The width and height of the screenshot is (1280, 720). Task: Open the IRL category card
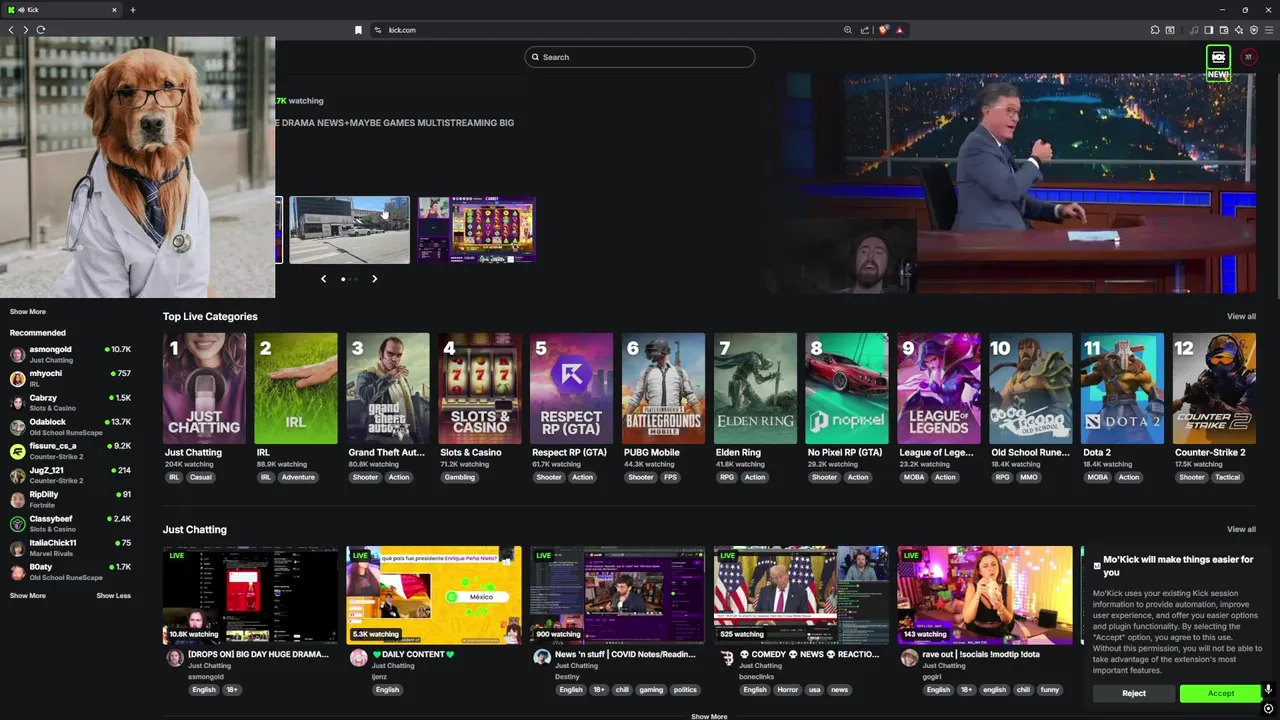(x=296, y=388)
